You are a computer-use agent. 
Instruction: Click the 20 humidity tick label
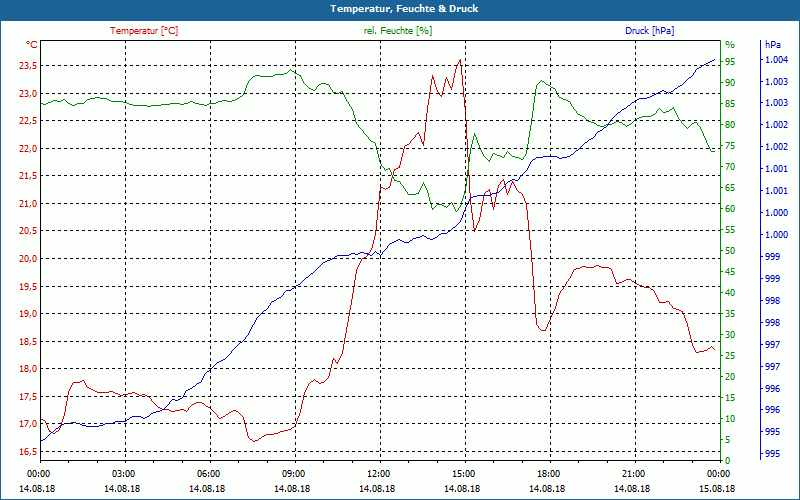(x=730, y=377)
